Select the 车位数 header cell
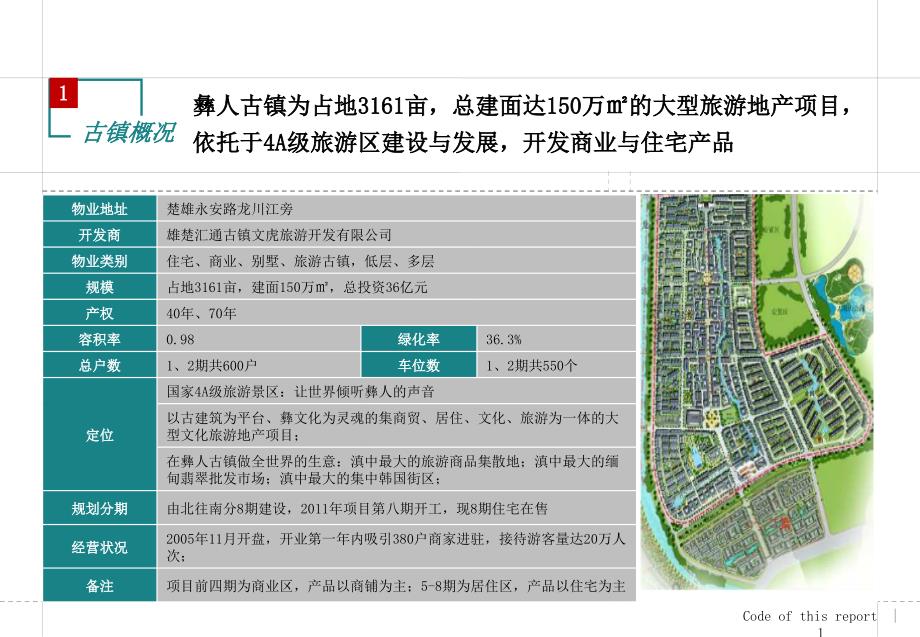This screenshot has width=920, height=637. 419,365
